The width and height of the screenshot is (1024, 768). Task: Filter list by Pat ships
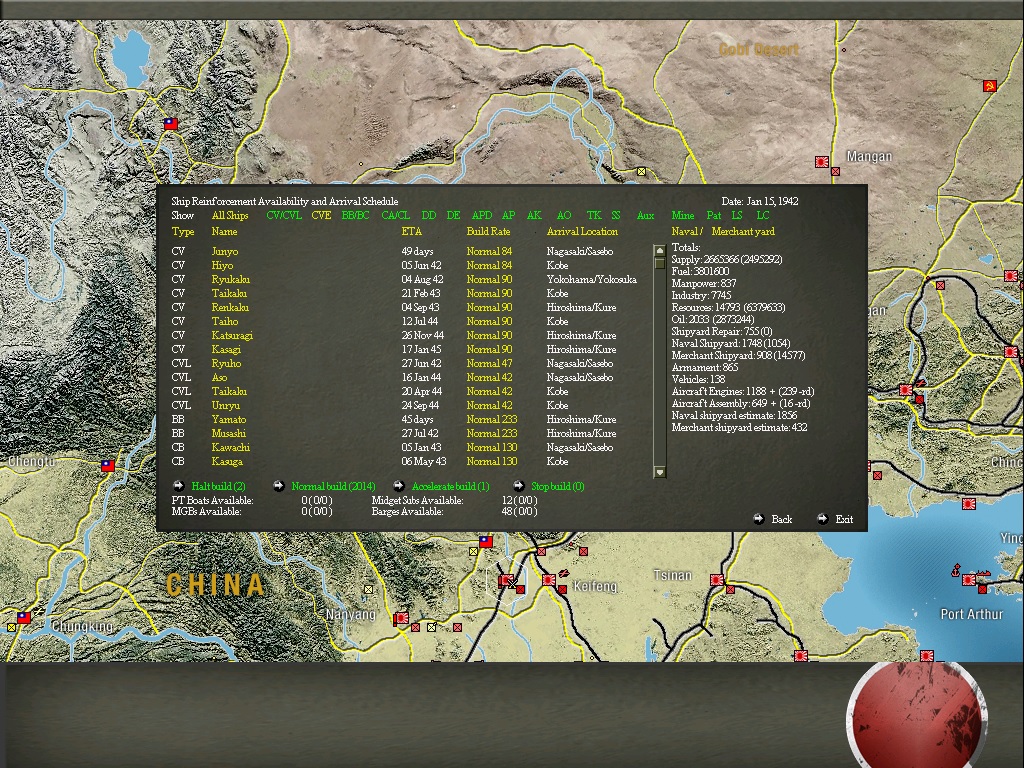click(x=714, y=215)
